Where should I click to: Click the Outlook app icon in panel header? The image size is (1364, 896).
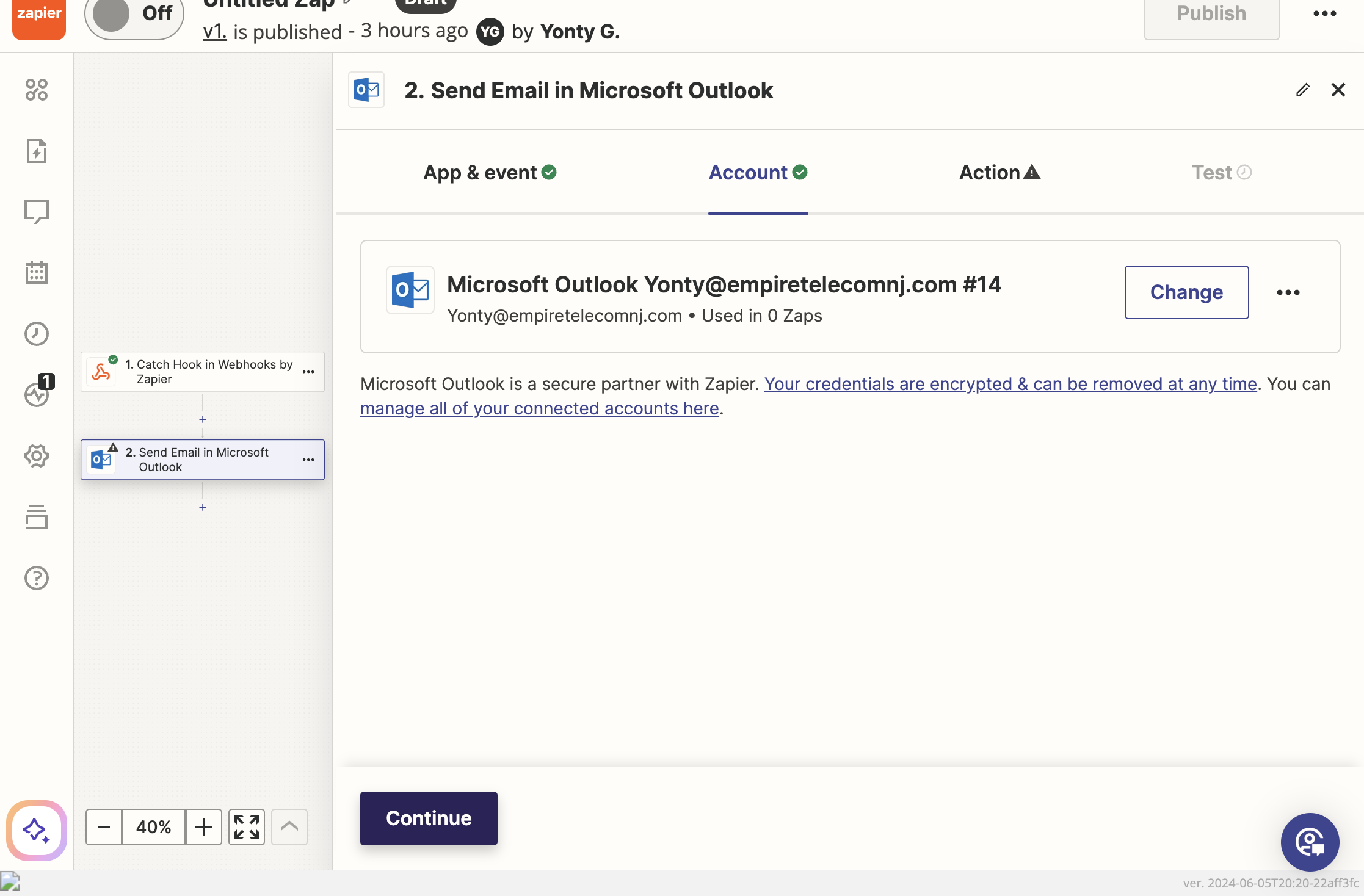pos(366,90)
